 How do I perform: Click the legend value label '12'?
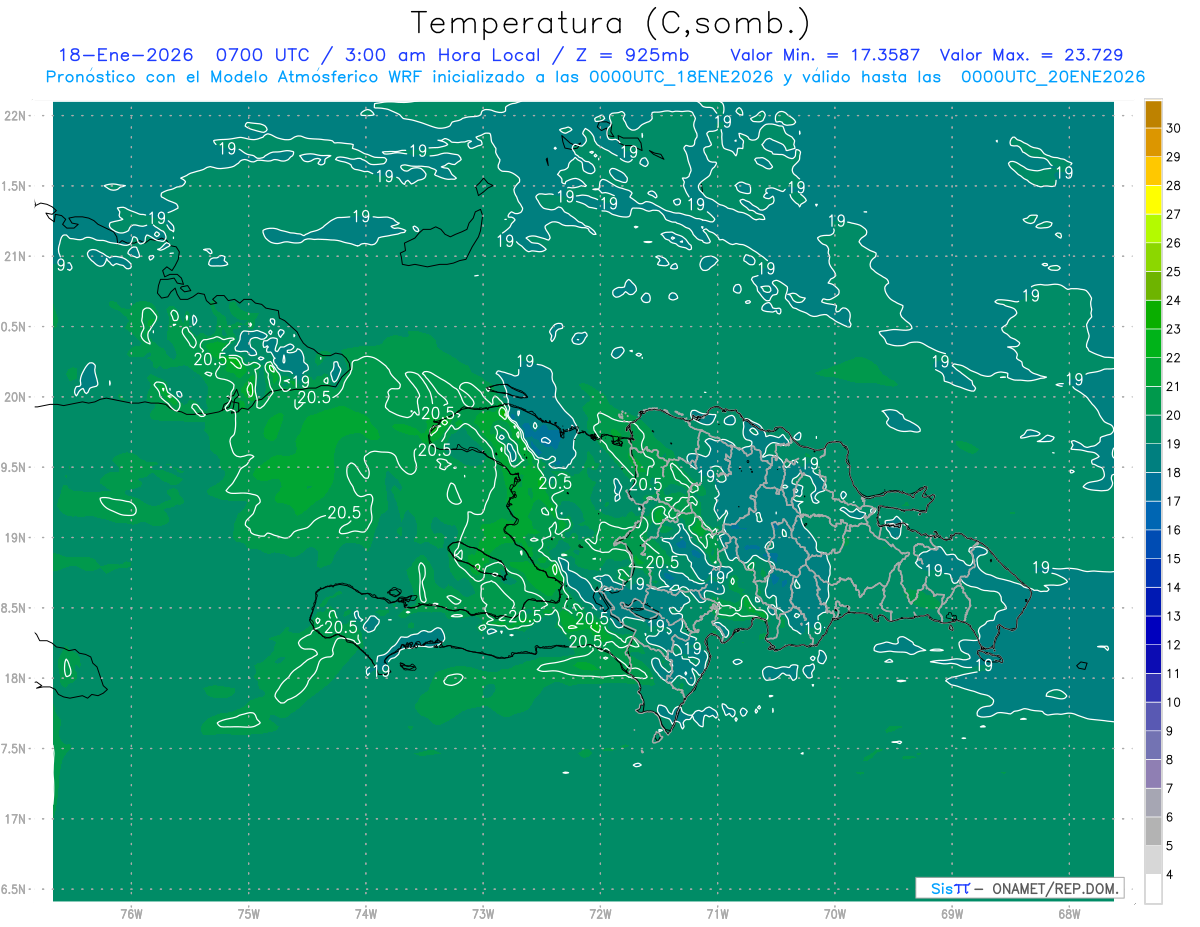click(x=1174, y=645)
